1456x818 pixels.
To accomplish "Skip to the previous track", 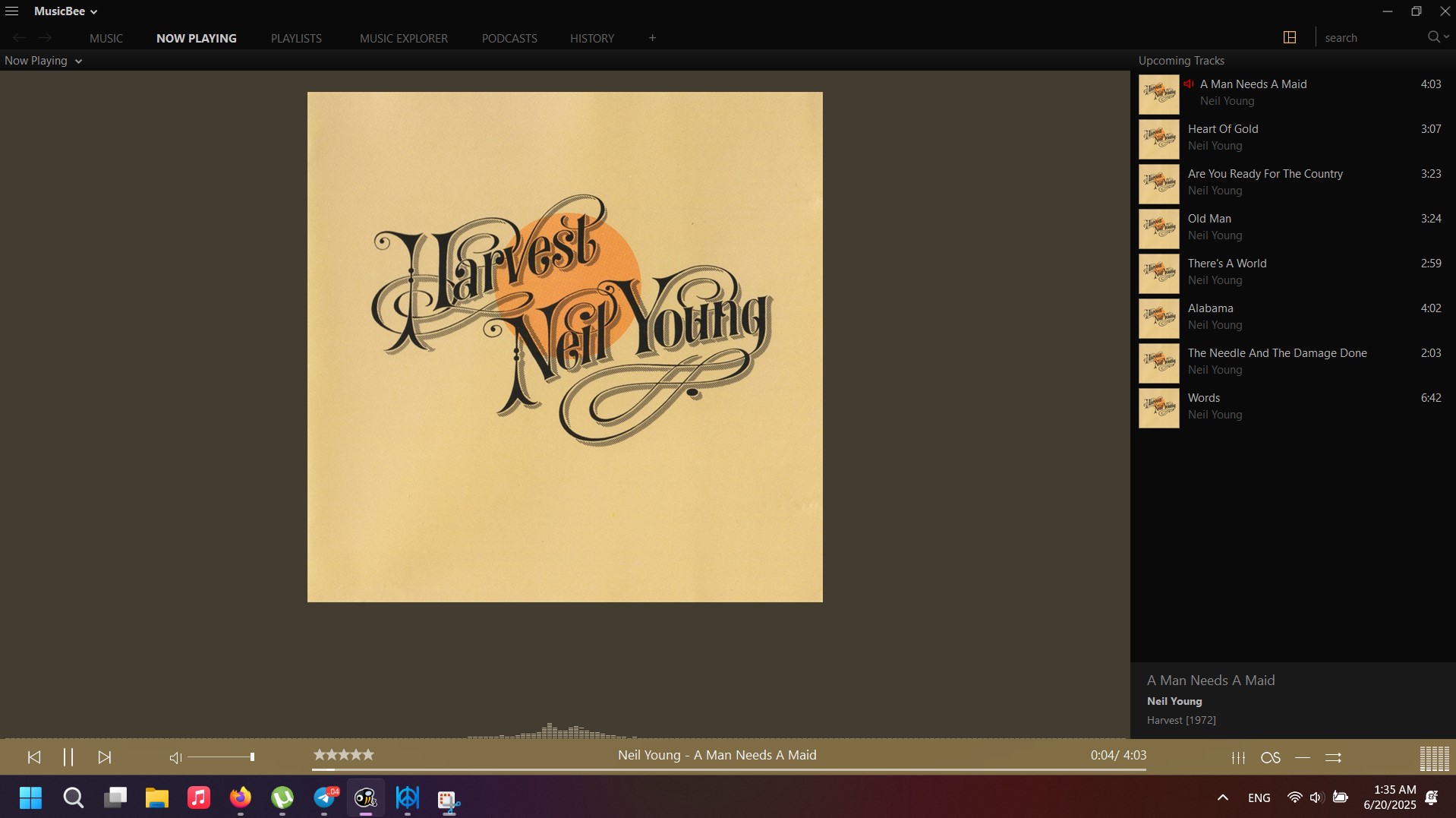I will point(34,757).
